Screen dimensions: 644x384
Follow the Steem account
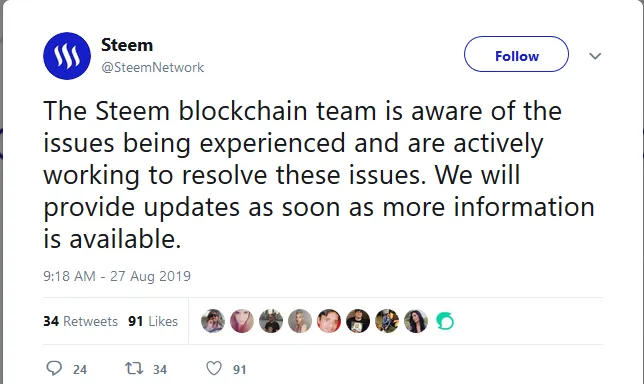(516, 54)
